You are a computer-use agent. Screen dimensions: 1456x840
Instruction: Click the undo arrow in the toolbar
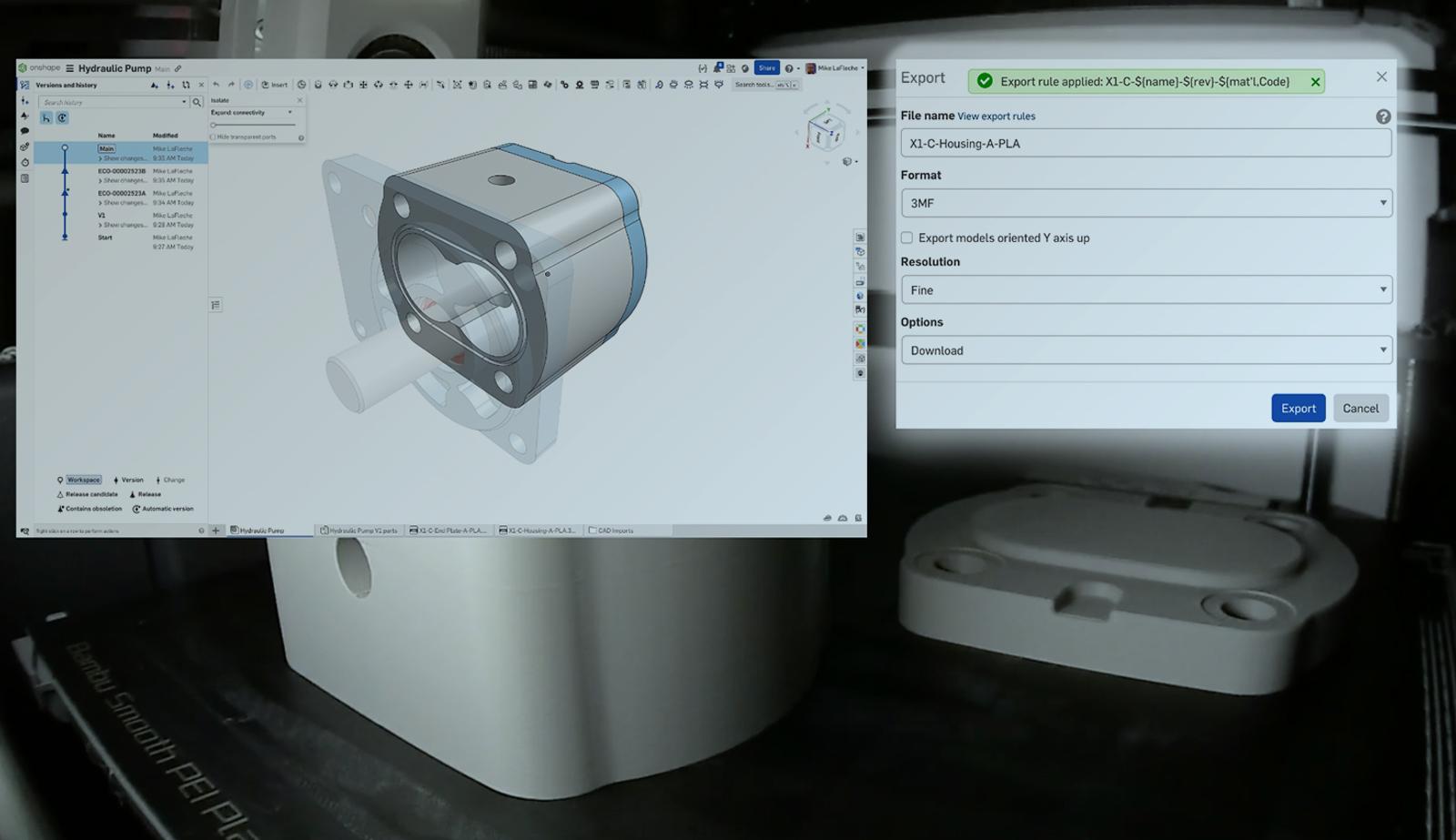(217, 85)
